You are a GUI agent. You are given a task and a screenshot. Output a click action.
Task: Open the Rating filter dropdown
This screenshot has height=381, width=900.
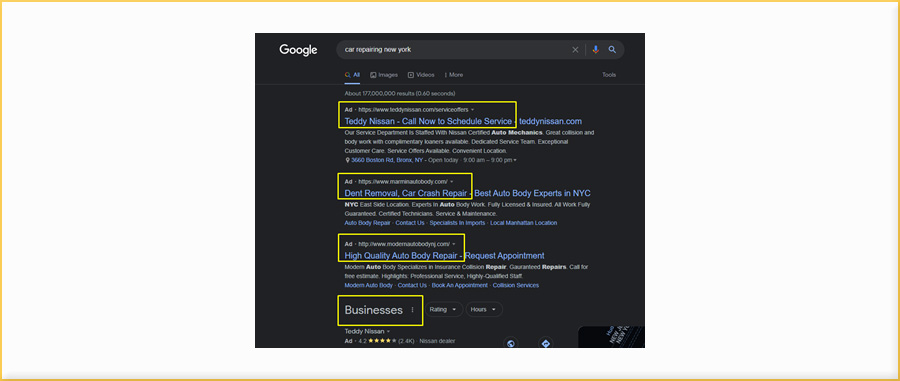click(x=444, y=309)
